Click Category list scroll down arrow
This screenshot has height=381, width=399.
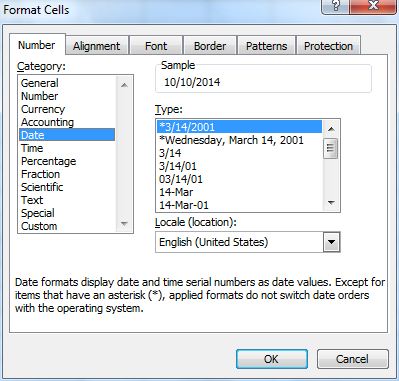[124, 223]
